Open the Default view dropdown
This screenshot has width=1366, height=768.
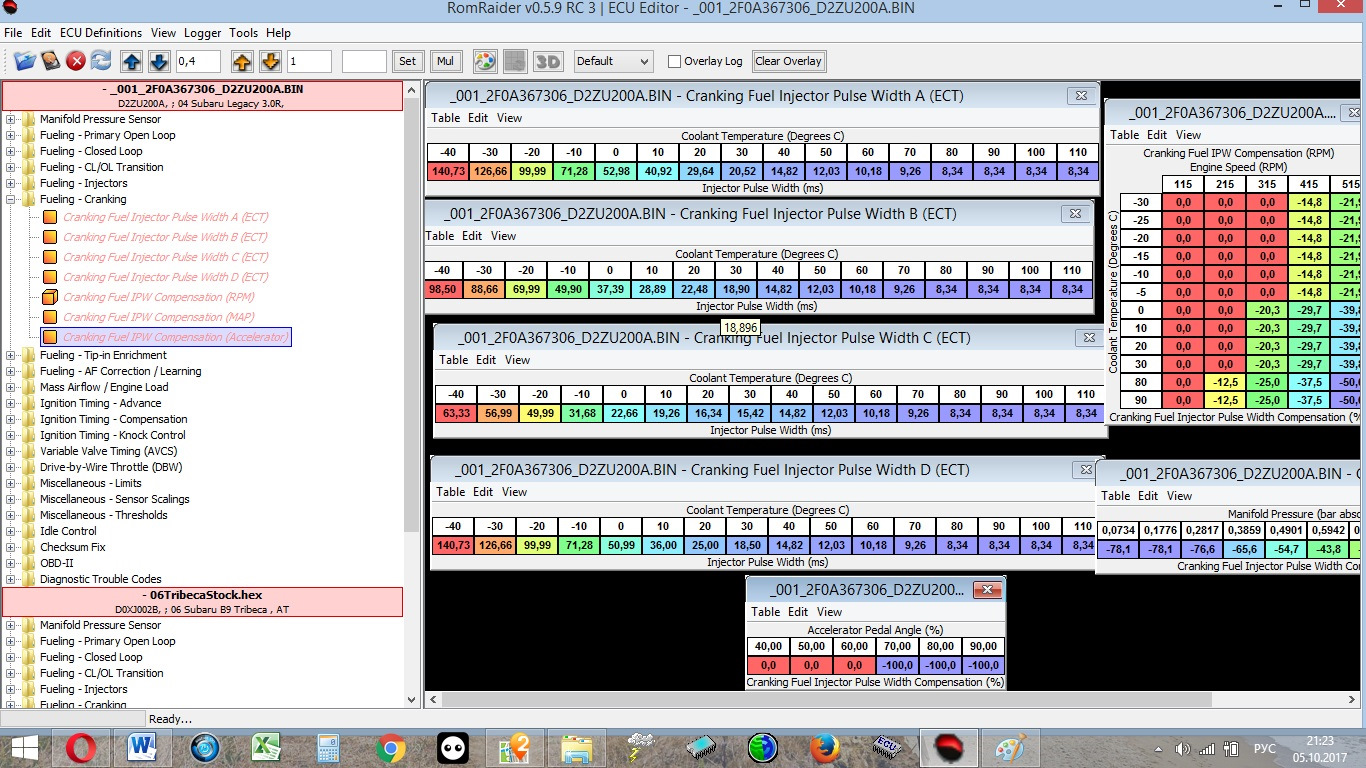click(x=614, y=61)
